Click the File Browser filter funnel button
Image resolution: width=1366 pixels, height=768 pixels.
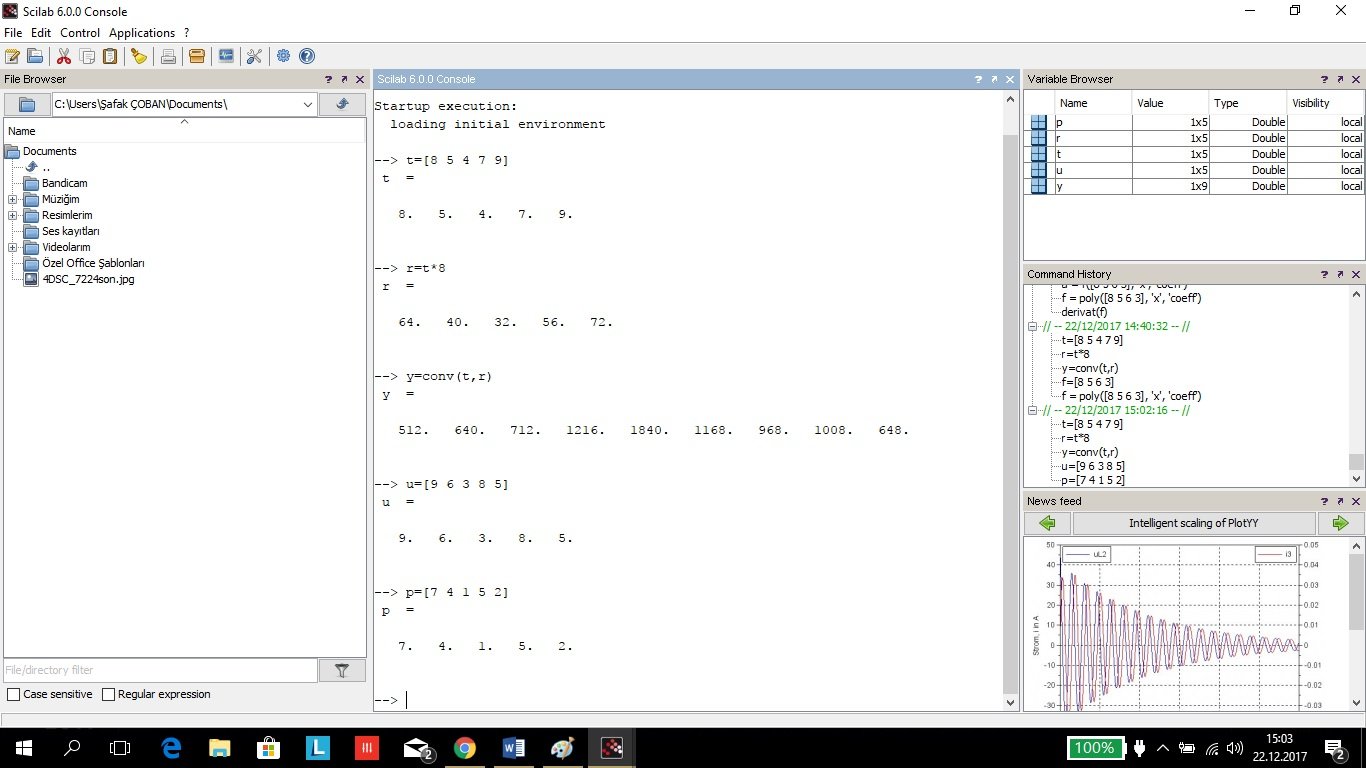(x=342, y=670)
